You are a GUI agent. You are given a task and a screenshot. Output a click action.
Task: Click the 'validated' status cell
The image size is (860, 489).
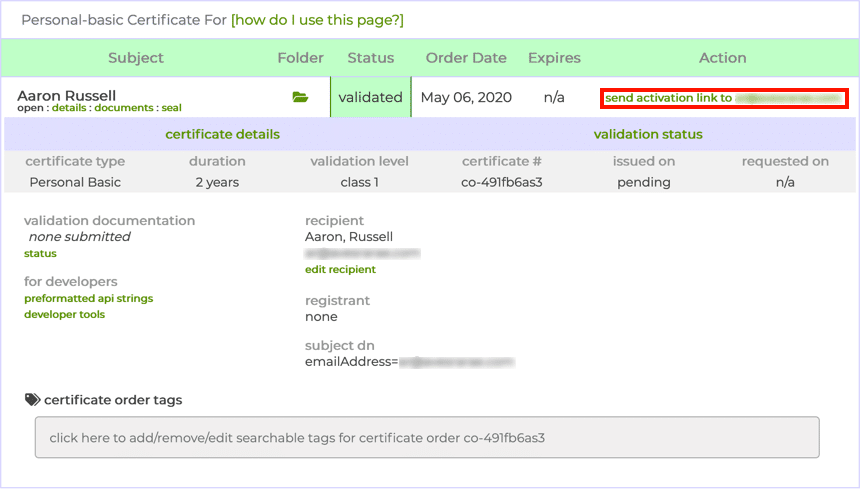370,97
